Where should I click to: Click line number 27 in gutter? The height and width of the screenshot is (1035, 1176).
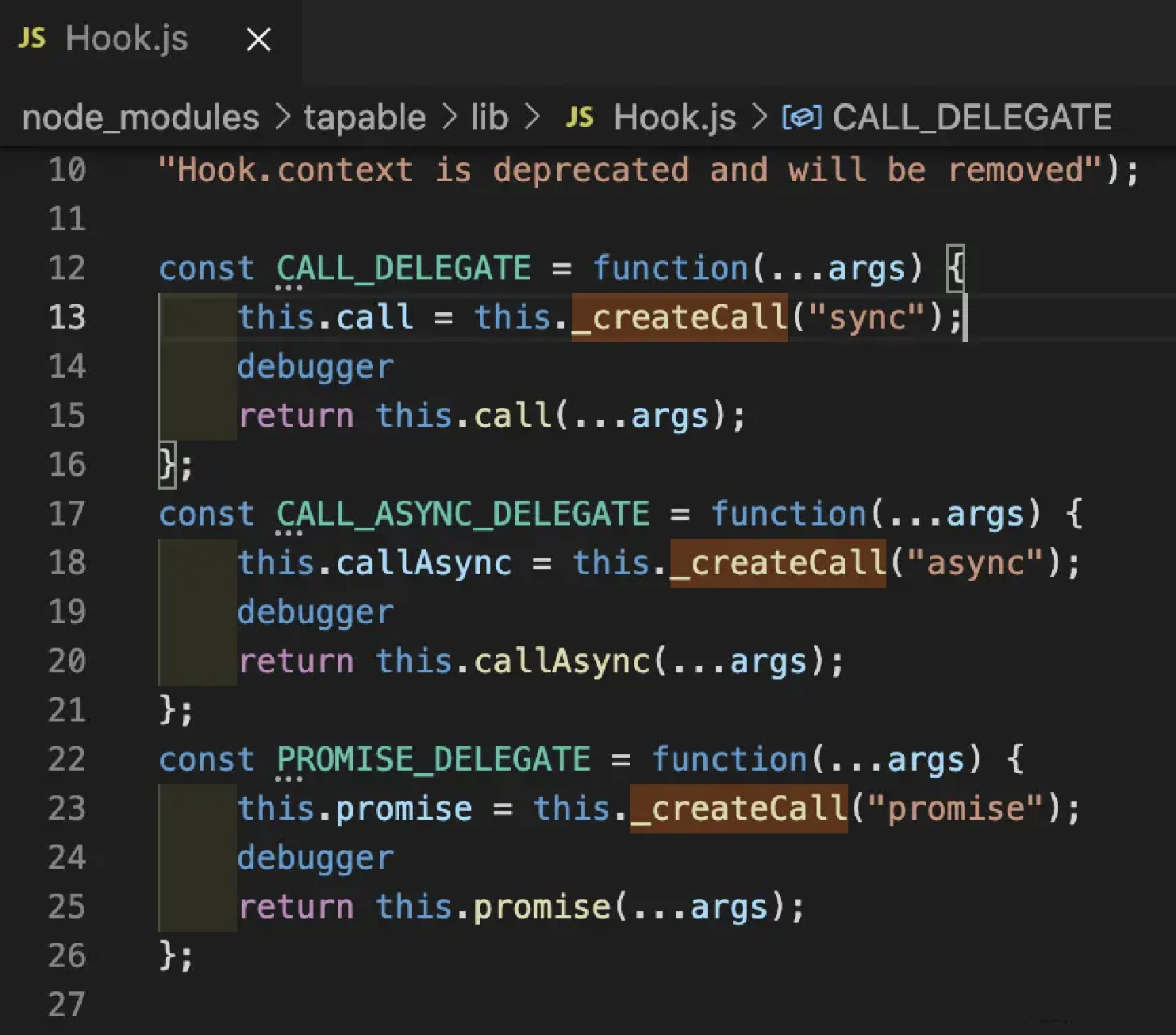pyautogui.click(x=67, y=1005)
